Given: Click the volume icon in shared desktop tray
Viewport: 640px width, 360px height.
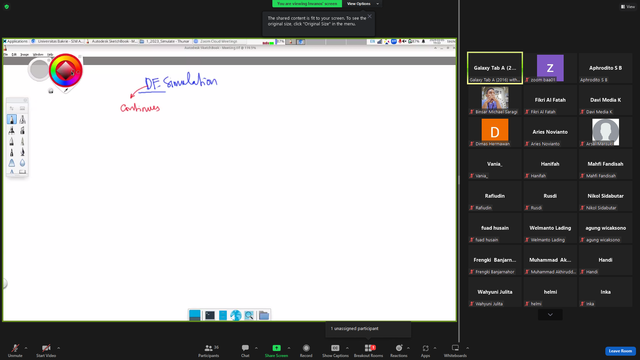Looking at the screenshot, I should pyautogui.click(x=405, y=41).
